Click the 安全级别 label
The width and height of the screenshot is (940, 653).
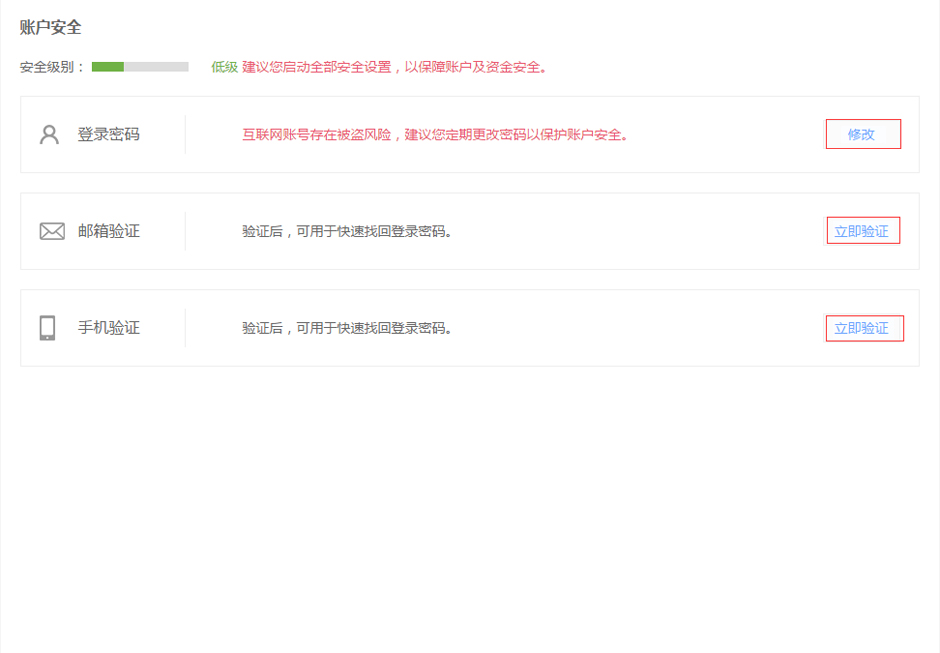[x=52, y=67]
